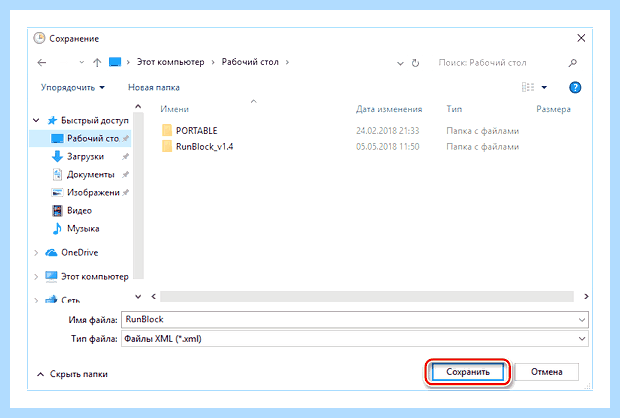Open 'Загрузки' in the navigation pane
The width and height of the screenshot is (620, 418).
(85, 157)
